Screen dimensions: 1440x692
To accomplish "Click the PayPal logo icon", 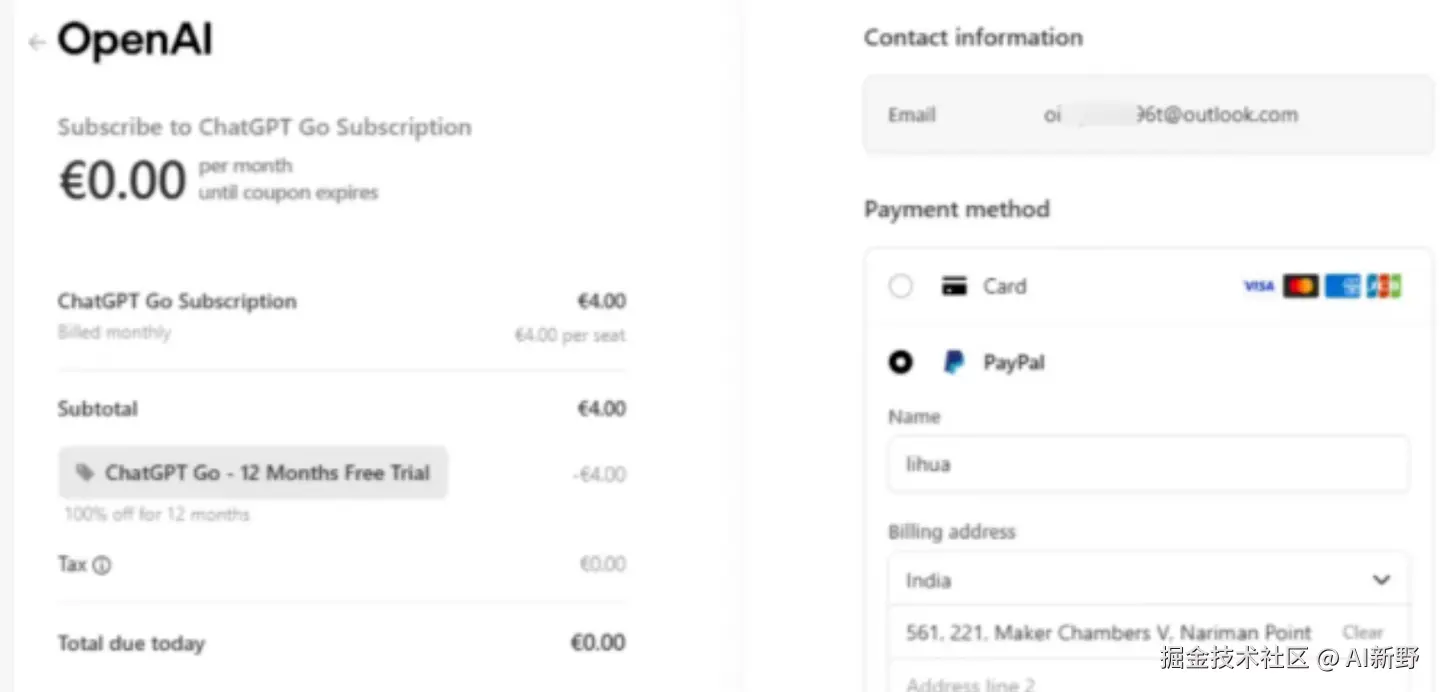I will (954, 362).
